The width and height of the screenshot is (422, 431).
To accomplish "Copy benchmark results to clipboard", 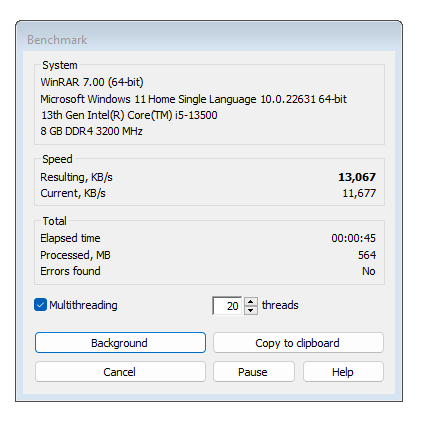I will pos(298,343).
